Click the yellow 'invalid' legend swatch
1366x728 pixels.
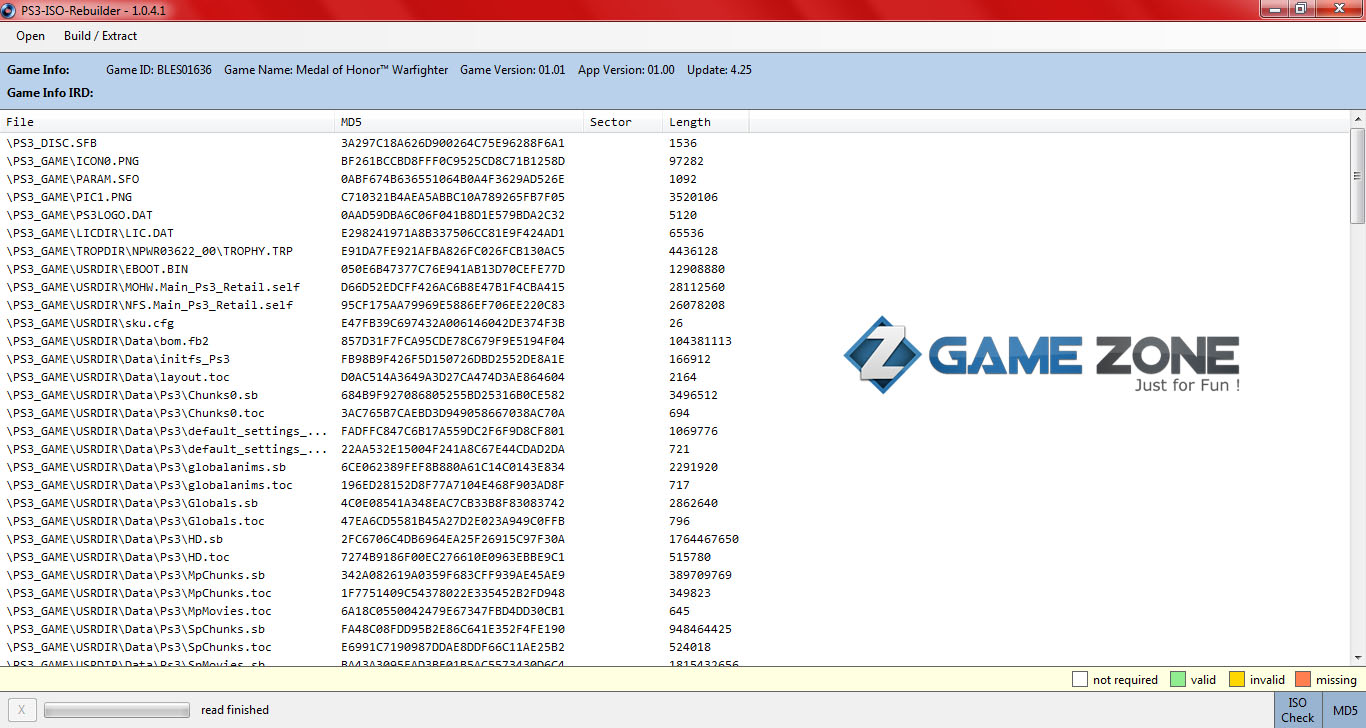[1236, 680]
